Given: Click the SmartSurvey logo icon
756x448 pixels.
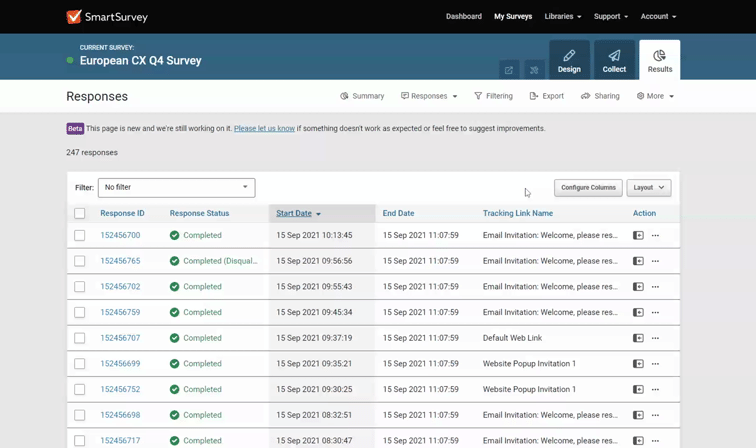Looking at the screenshot, I should [74, 17].
